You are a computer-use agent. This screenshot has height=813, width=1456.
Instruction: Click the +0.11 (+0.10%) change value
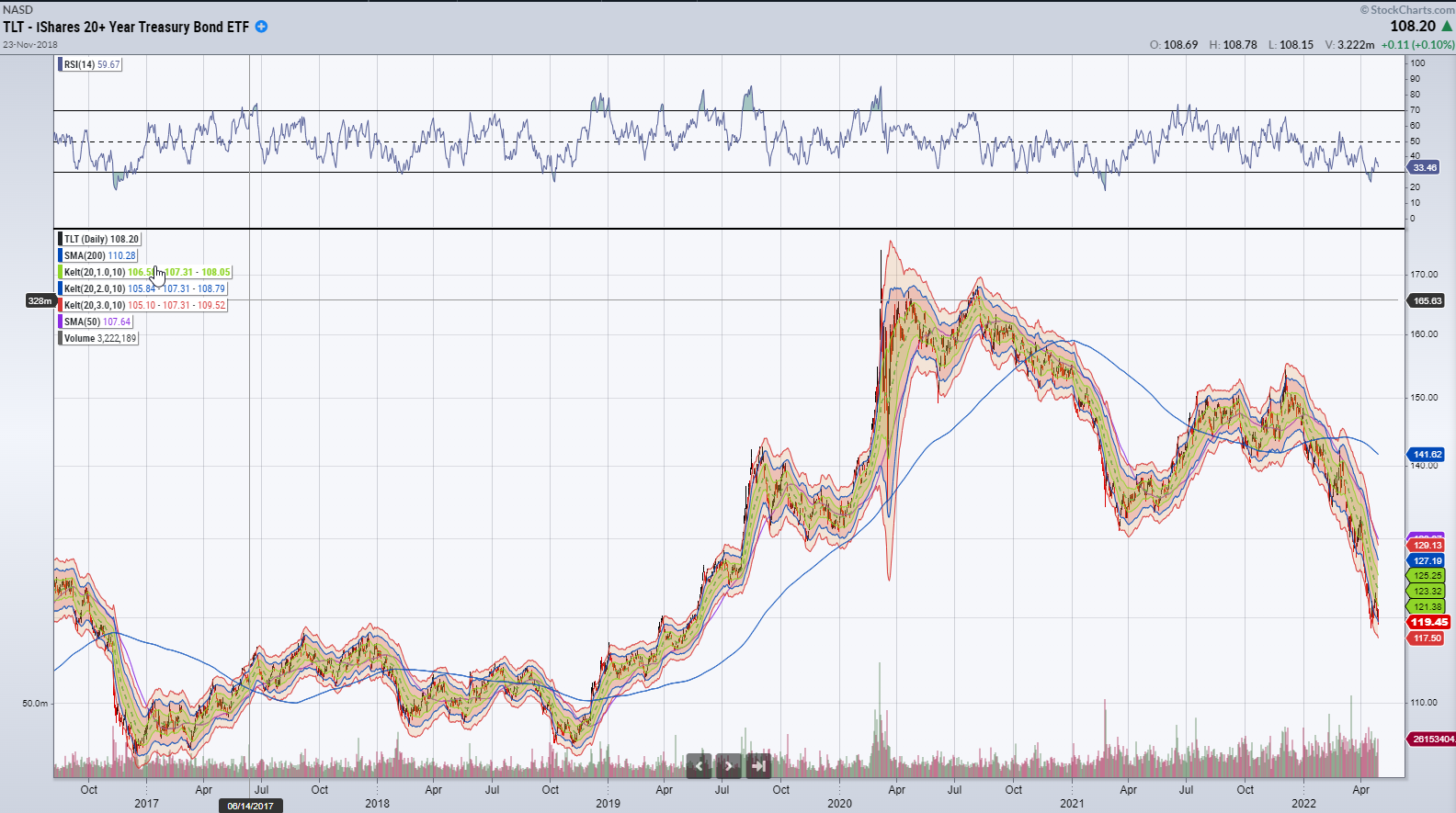point(1417,44)
